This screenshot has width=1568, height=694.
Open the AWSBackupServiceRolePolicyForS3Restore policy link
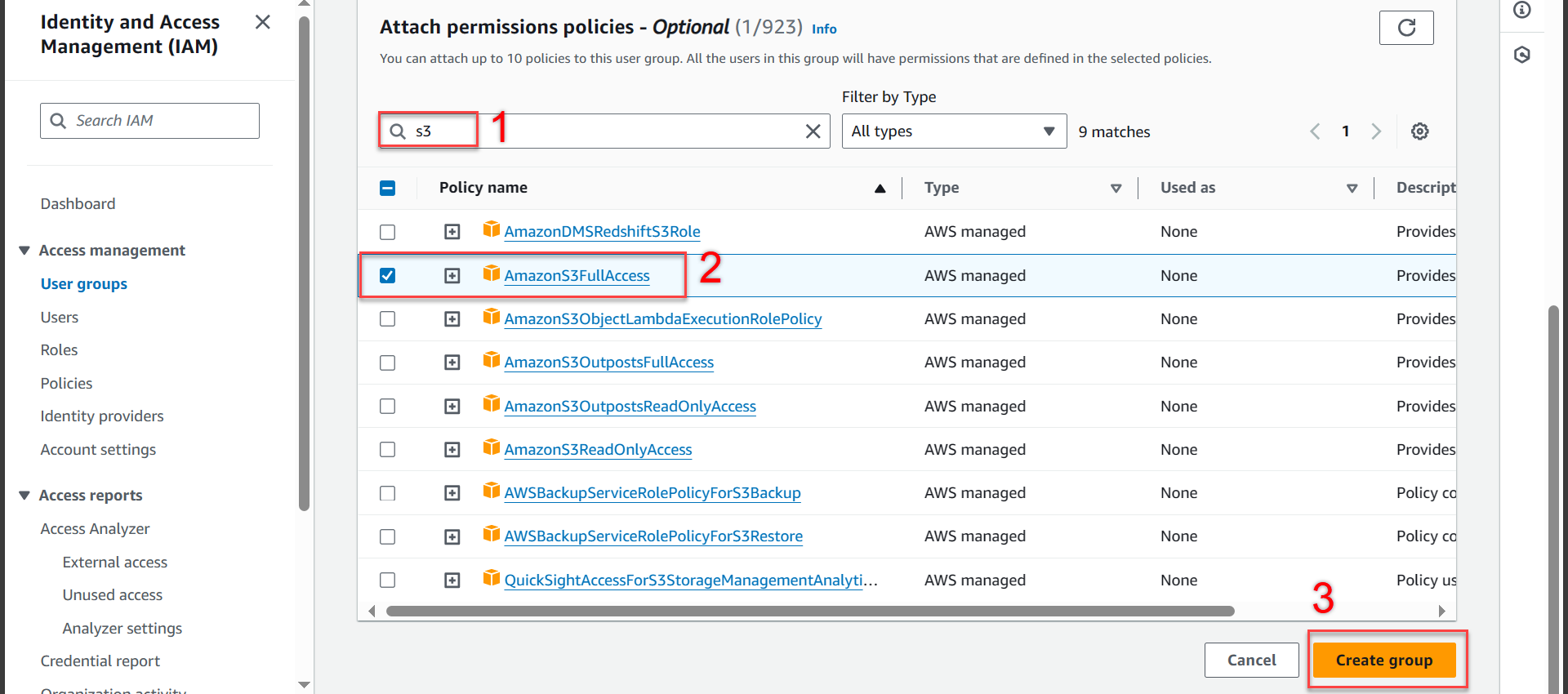(x=653, y=536)
